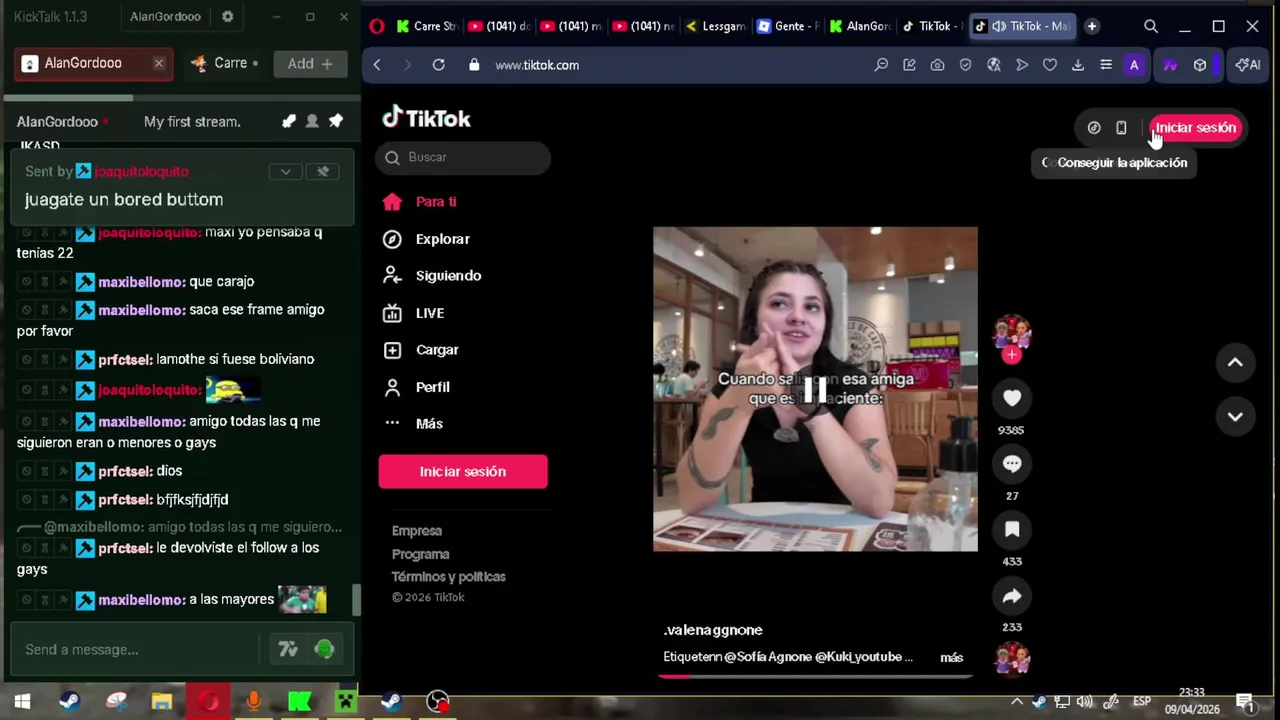This screenshot has width=1280, height=720.
Task: Click in TikTok 'Buscar' search field
Action: coord(463,157)
